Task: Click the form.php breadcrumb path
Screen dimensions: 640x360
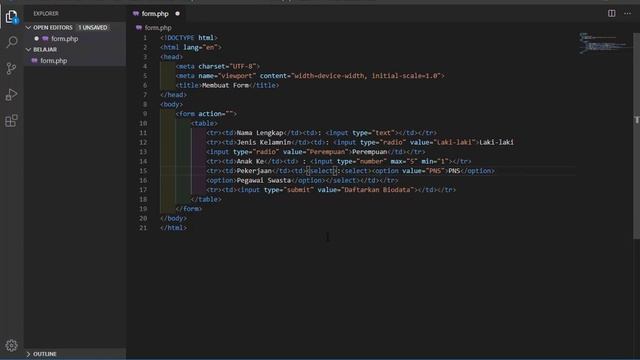Action: 158,28
